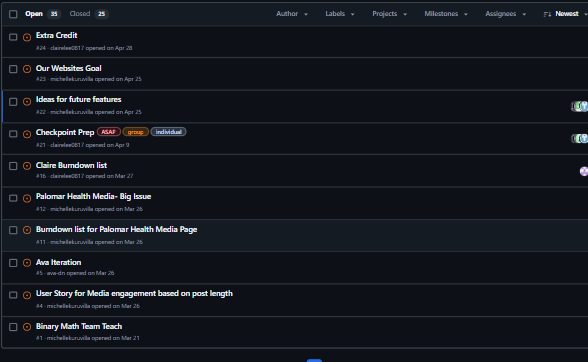Open the Checkpoint Prep issue

coord(65,132)
